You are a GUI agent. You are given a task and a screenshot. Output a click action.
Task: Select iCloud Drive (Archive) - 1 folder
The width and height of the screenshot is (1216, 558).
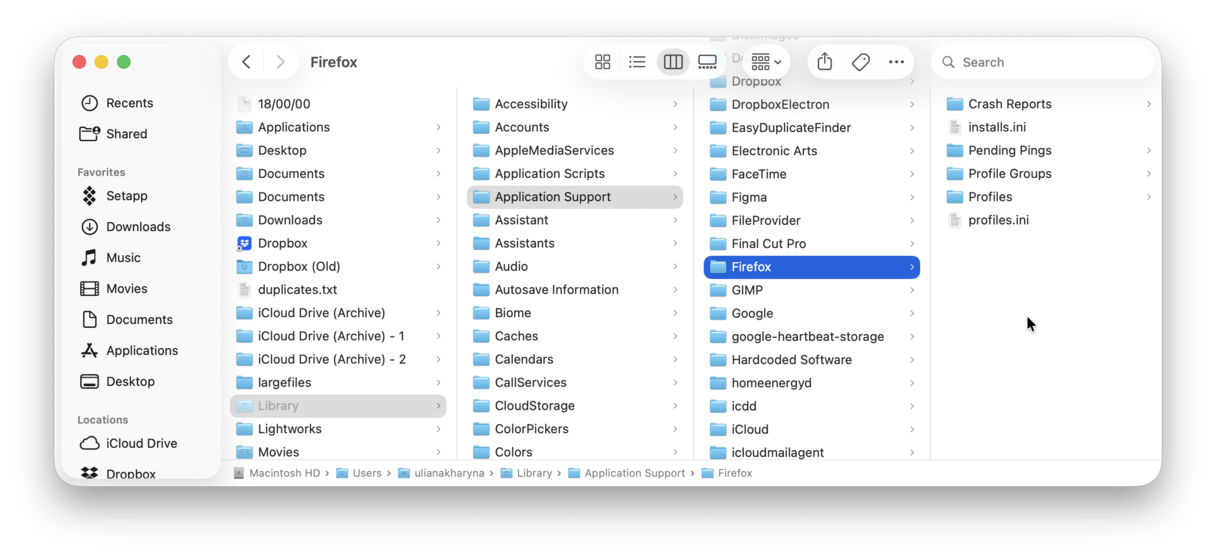point(338,336)
